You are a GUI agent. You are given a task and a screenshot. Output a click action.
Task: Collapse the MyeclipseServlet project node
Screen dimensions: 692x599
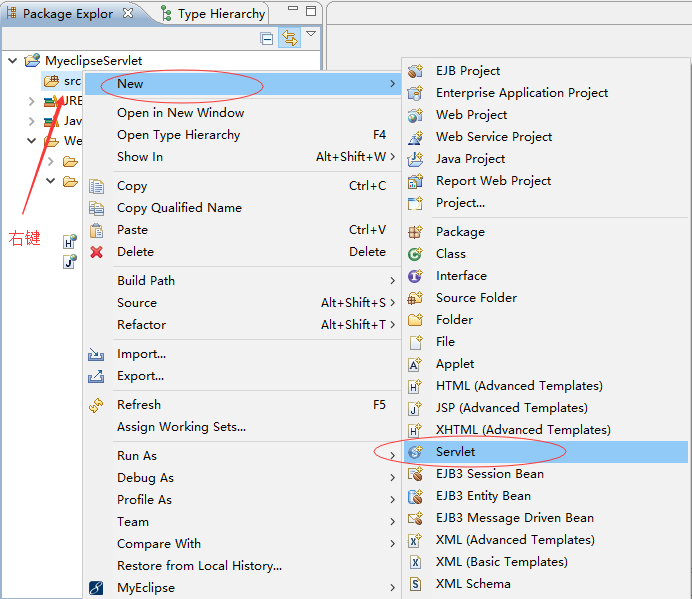13,61
